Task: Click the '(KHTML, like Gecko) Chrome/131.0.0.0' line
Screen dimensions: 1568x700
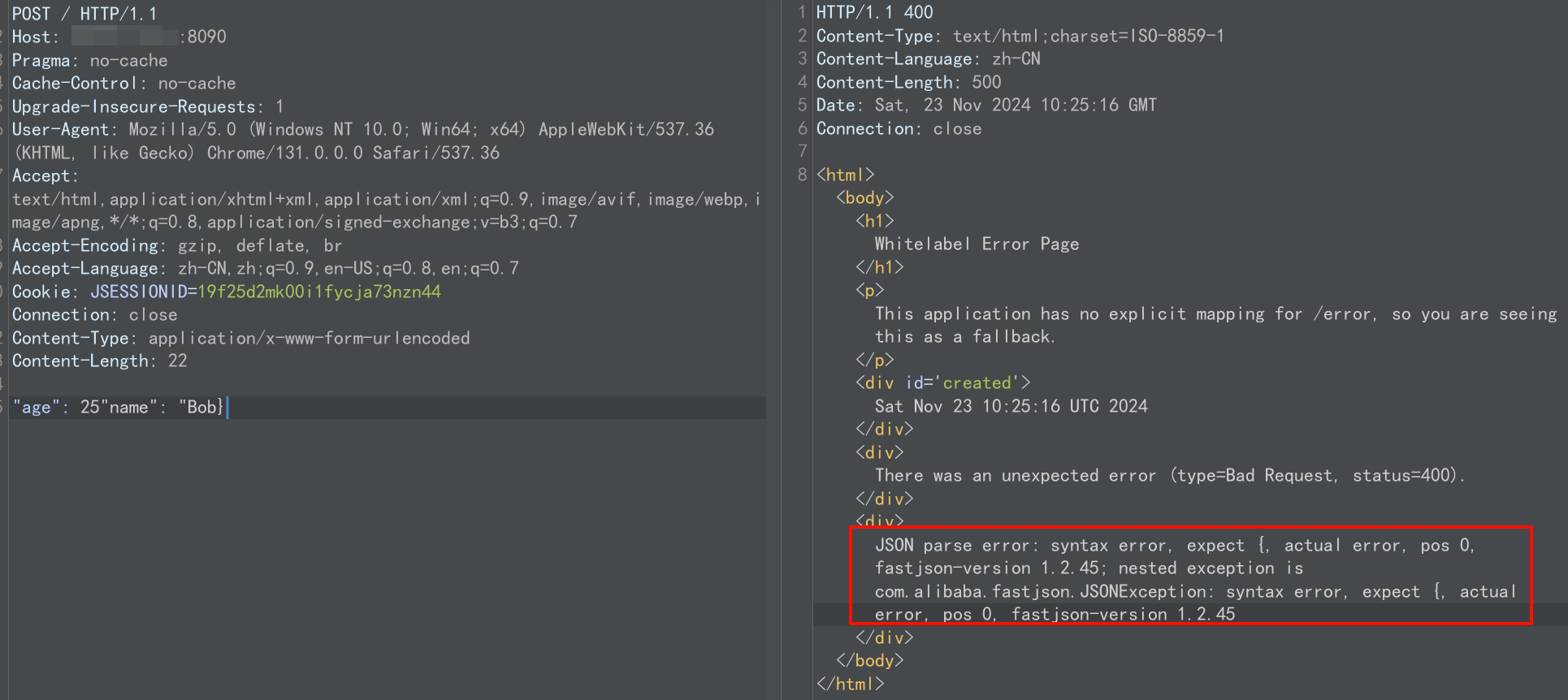Action: coord(256,153)
